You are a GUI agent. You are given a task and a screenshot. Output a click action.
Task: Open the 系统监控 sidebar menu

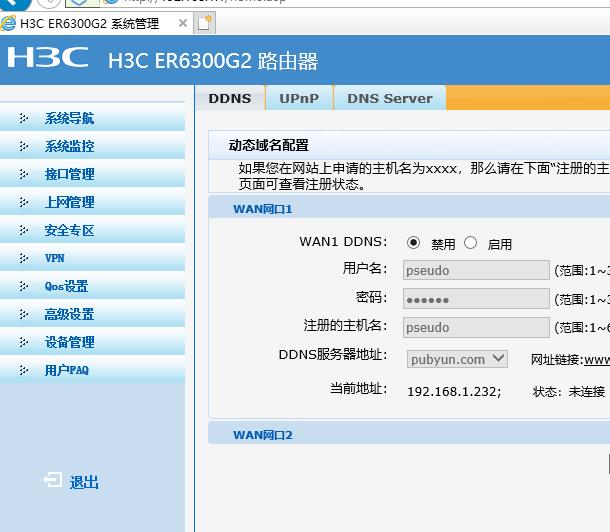(x=92, y=146)
